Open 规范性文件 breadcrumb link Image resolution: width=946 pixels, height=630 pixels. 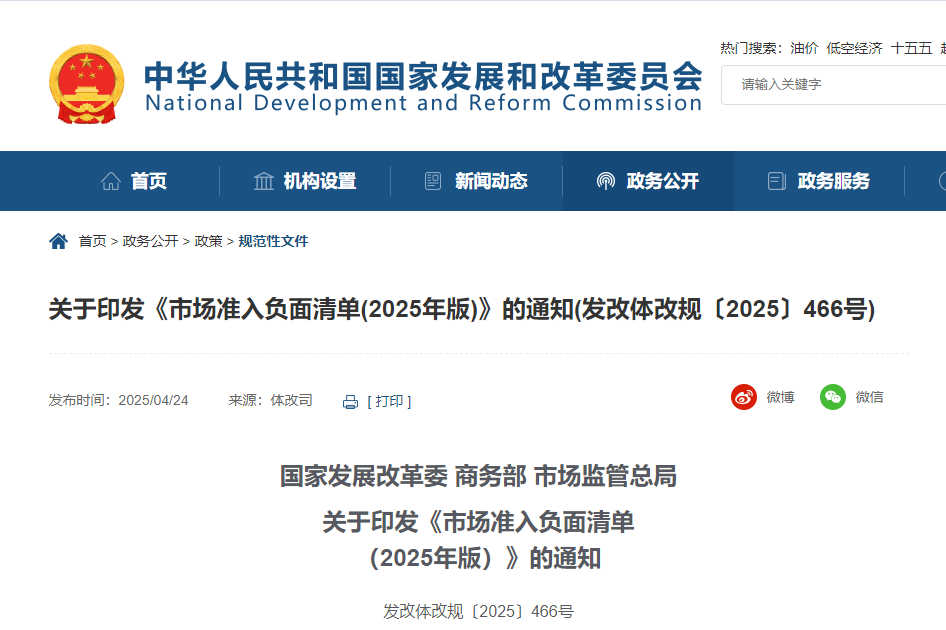(x=273, y=241)
